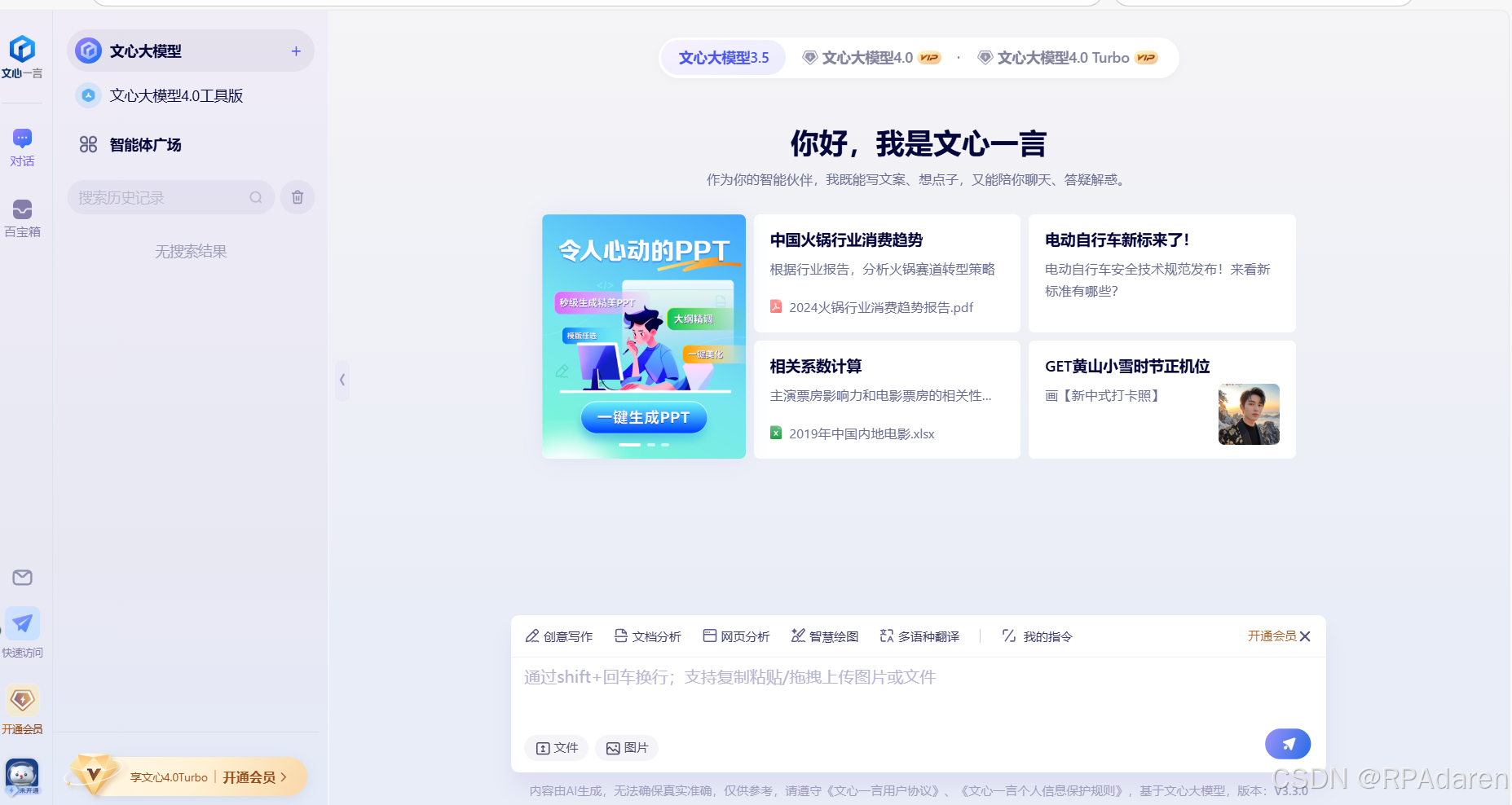This screenshot has height=805, width=1512.
Task: Click the first carousel indicator on PPT banner
Action: [629, 445]
